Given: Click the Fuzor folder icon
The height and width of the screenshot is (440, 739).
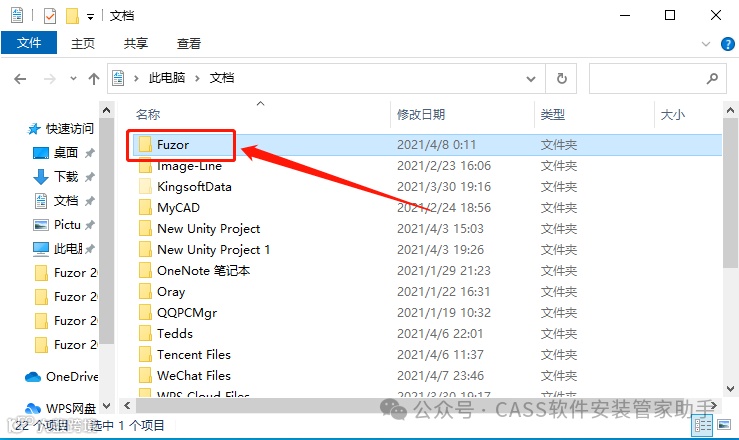Looking at the screenshot, I should tap(145, 145).
